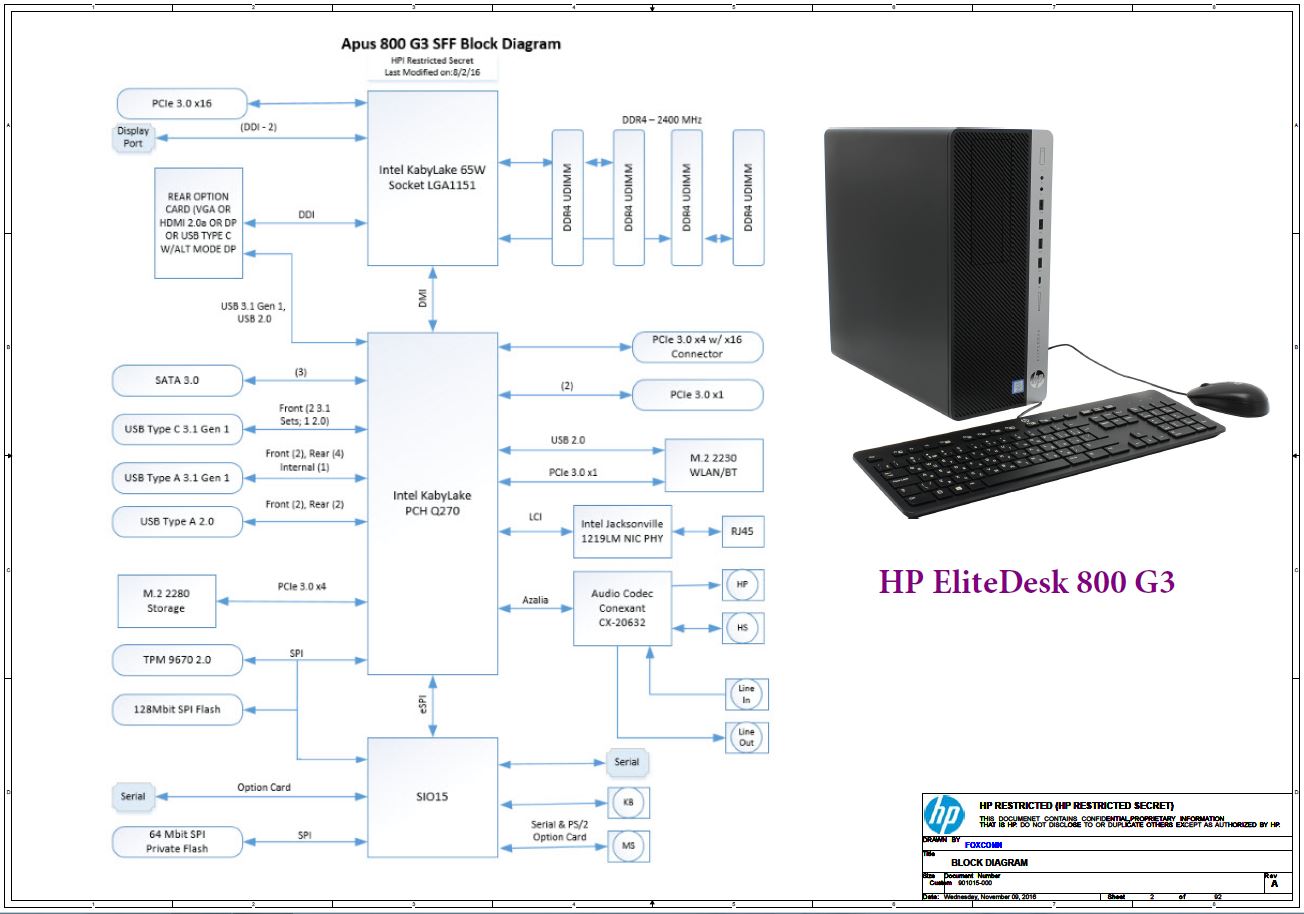Select the 'Front (2), Rear (4) Internal (1)' label
The image size is (1304, 914).
pos(305,460)
